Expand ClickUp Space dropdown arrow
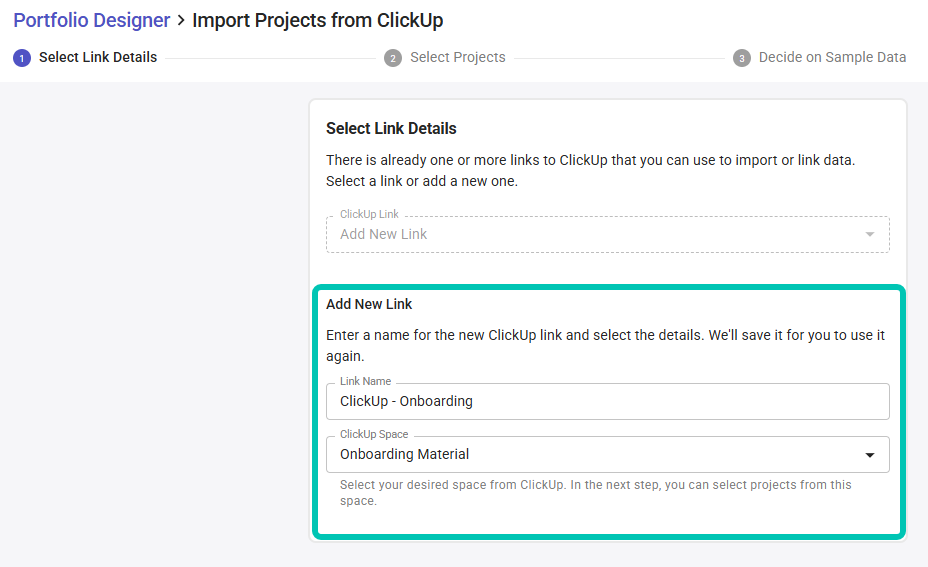928x567 pixels. pyautogui.click(x=869, y=455)
